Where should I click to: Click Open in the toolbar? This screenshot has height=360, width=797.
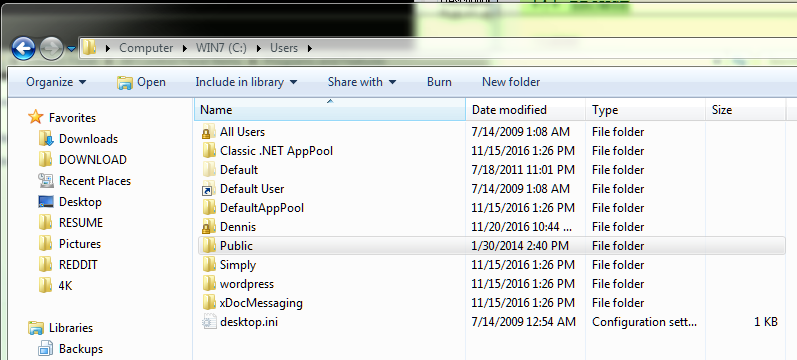pos(141,82)
